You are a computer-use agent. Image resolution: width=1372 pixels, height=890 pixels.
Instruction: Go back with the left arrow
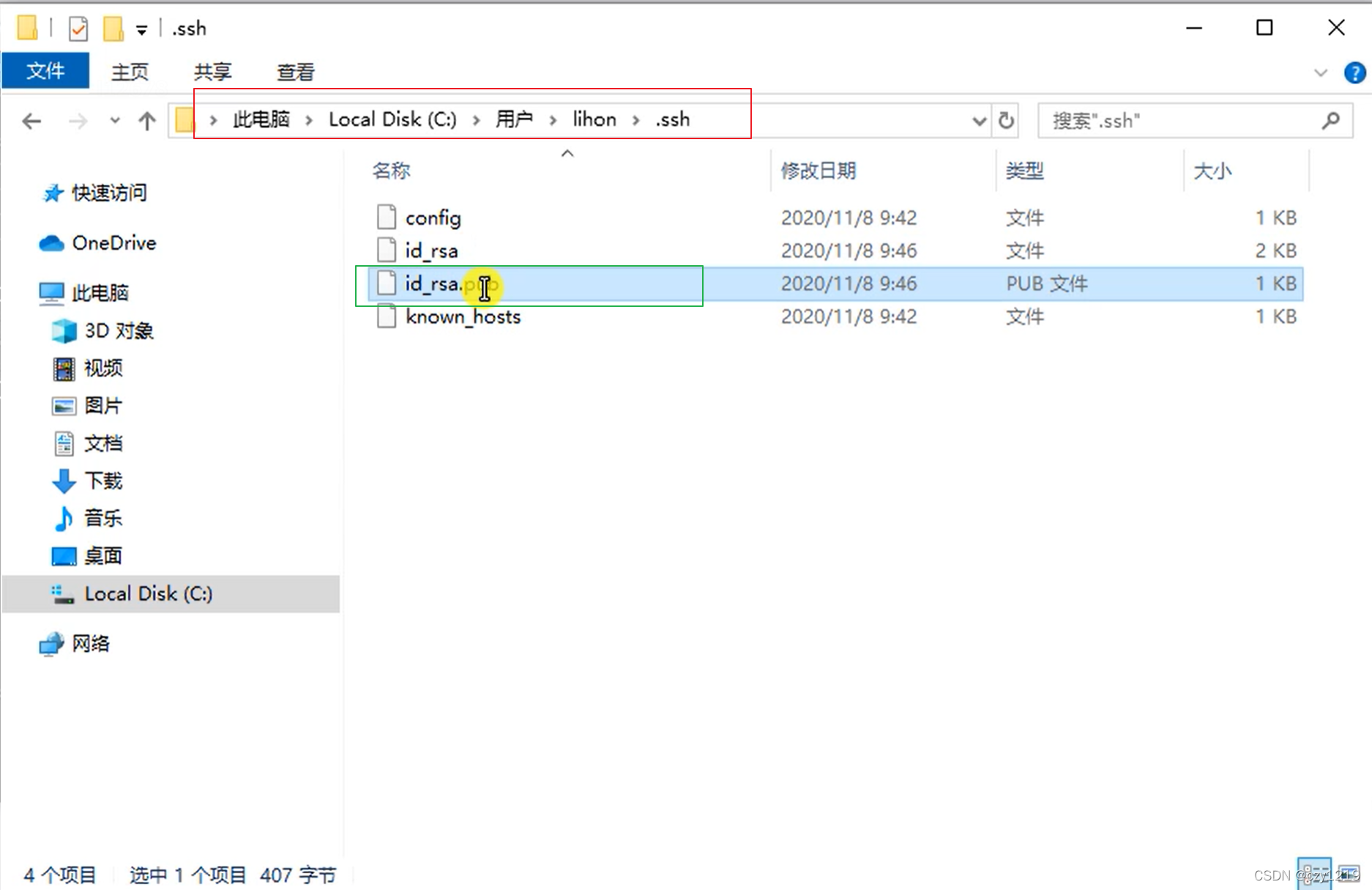click(x=31, y=121)
